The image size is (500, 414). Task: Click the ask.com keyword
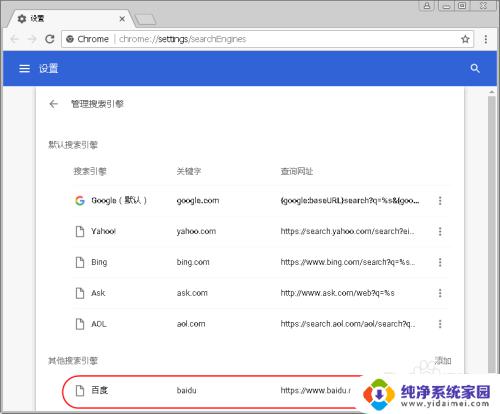(192, 293)
